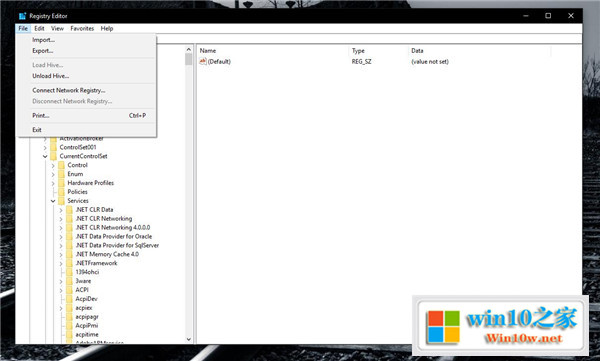600x361 pixels.
Task: Click the .NET CLR Networking 4.0.0.0 folder icon
Action: pyautogui.click(x=69, y=227)
